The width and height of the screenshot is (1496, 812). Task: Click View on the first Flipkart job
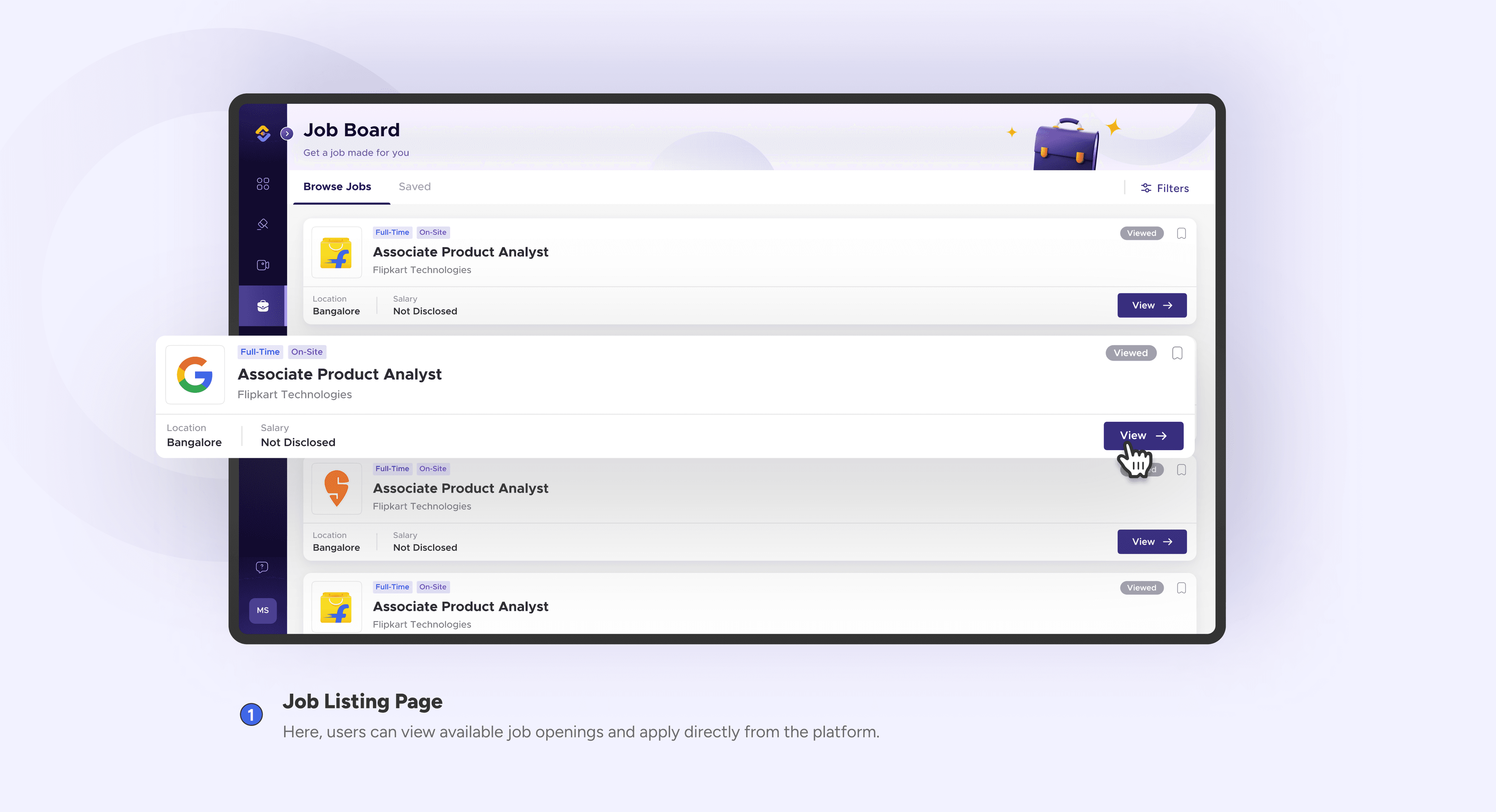coord(1152,305)
